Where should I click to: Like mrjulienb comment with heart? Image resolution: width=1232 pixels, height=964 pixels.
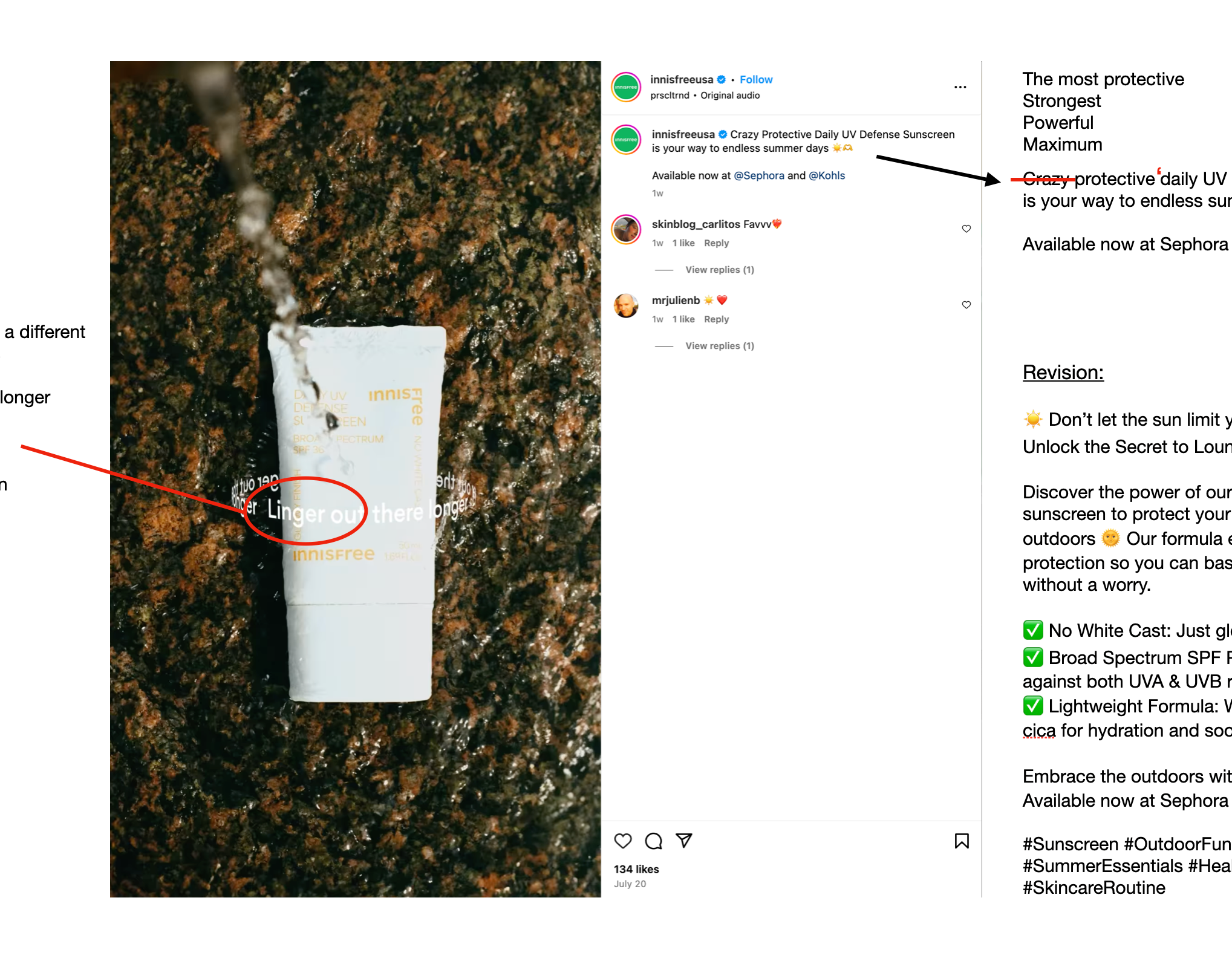click(966, 305)
